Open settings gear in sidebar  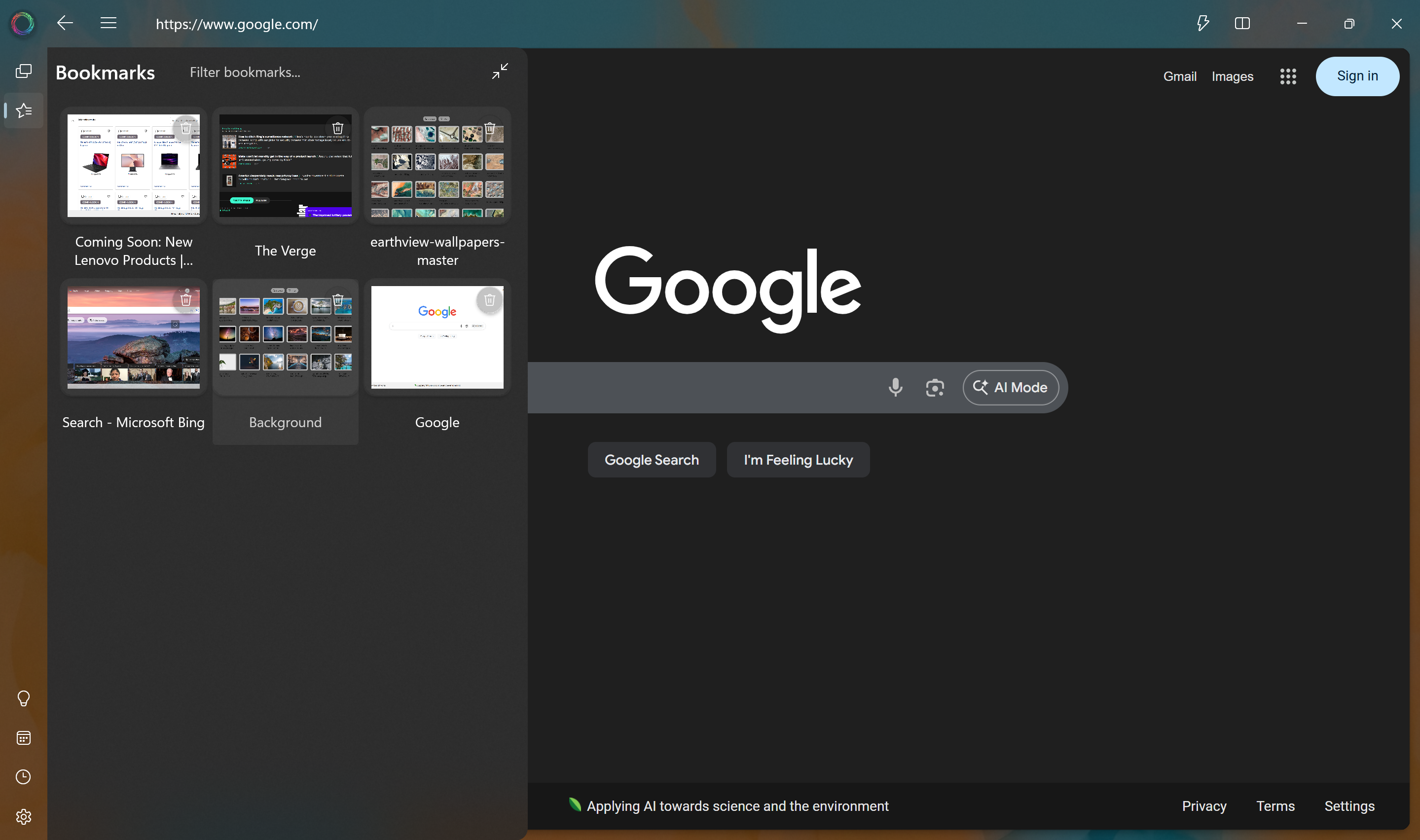point(23,817)
